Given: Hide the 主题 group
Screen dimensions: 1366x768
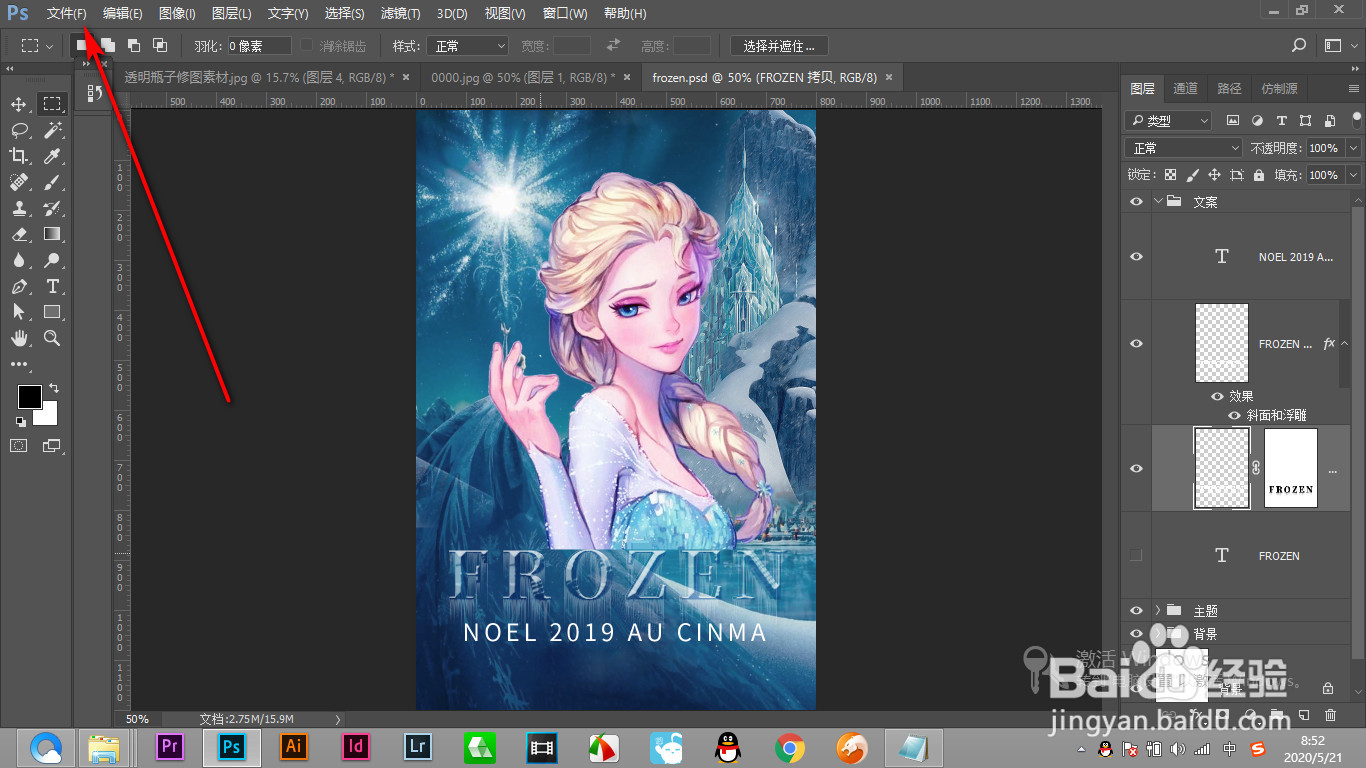Looking at the screenshot, I should pyautogui.click(x=1136, y=610).
